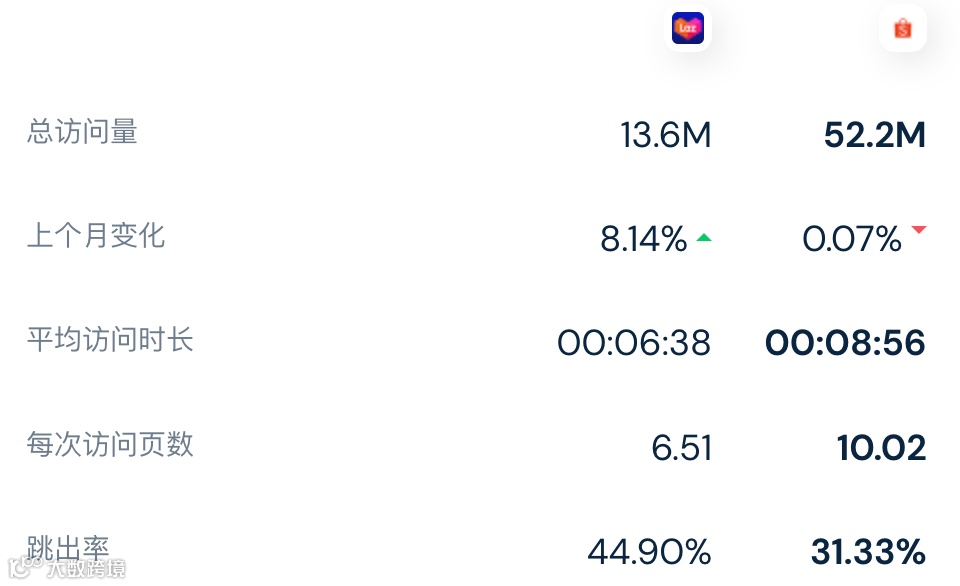Click the Lazada app icon
The width and height of the screenshot is (960, 586).
coord(688,28)
